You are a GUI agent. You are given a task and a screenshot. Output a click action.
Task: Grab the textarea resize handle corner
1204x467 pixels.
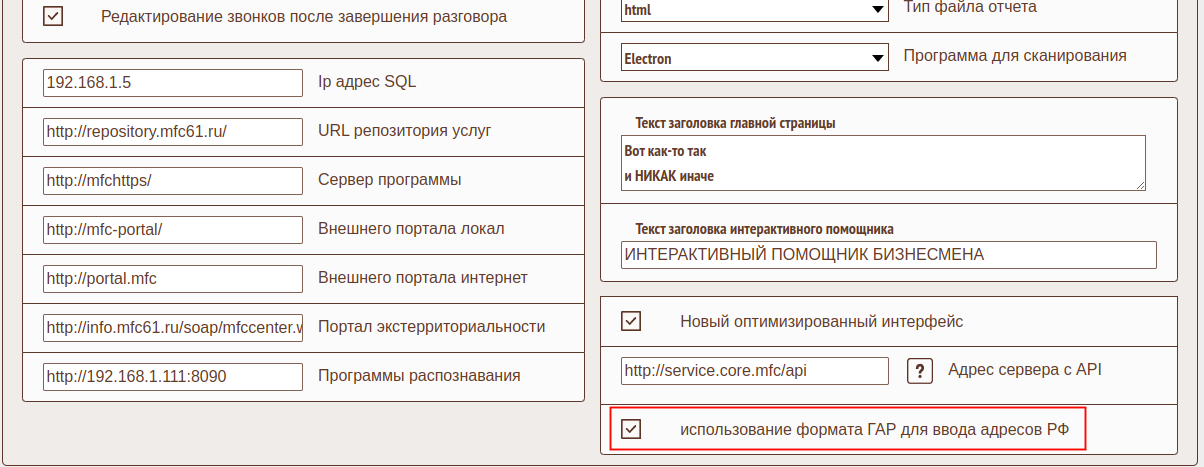tap(1140, 184)
